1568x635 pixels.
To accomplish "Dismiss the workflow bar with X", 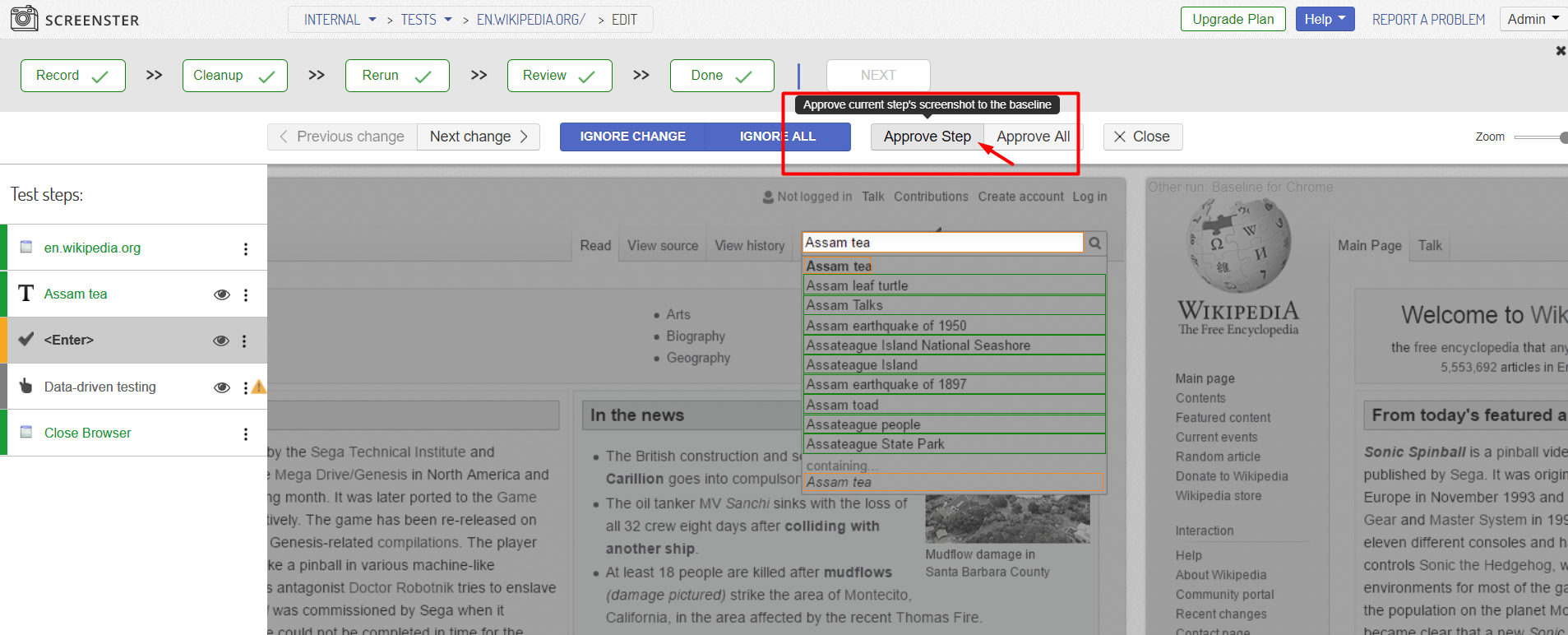I will pyautogui.click(x=1561, y=51).
